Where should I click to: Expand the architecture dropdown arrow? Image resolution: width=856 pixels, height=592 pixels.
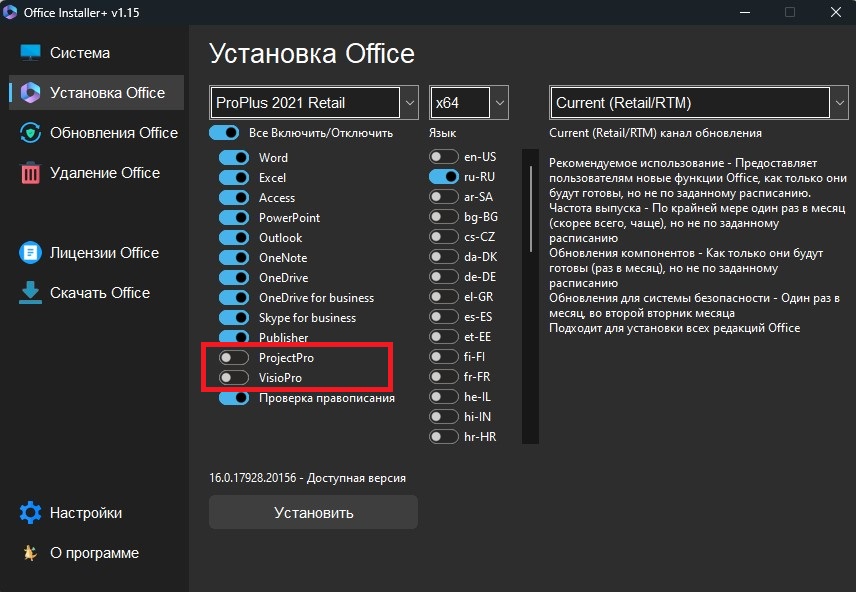click(x=500, y=102)
